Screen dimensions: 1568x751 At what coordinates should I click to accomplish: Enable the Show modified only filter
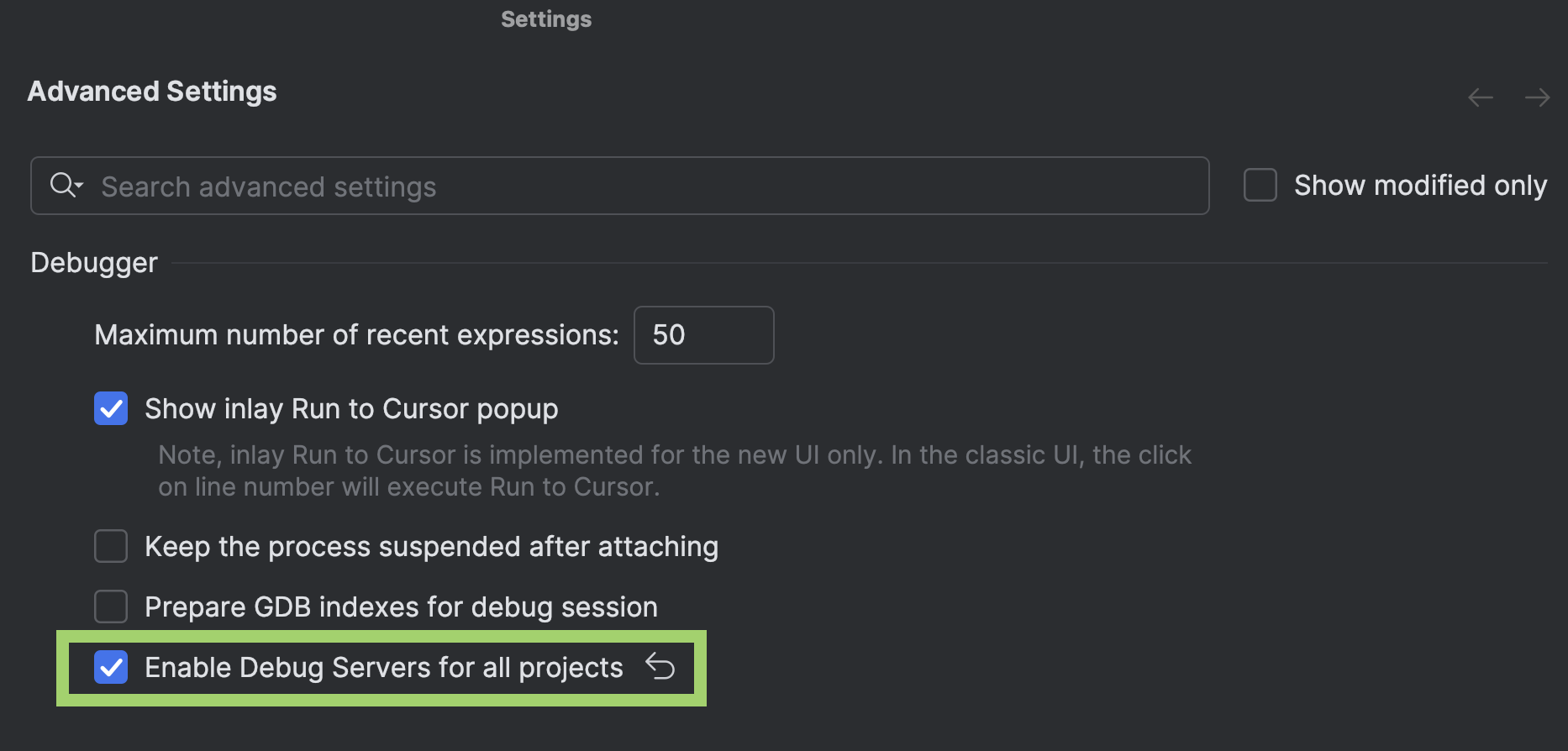(x=1260, y=185)
